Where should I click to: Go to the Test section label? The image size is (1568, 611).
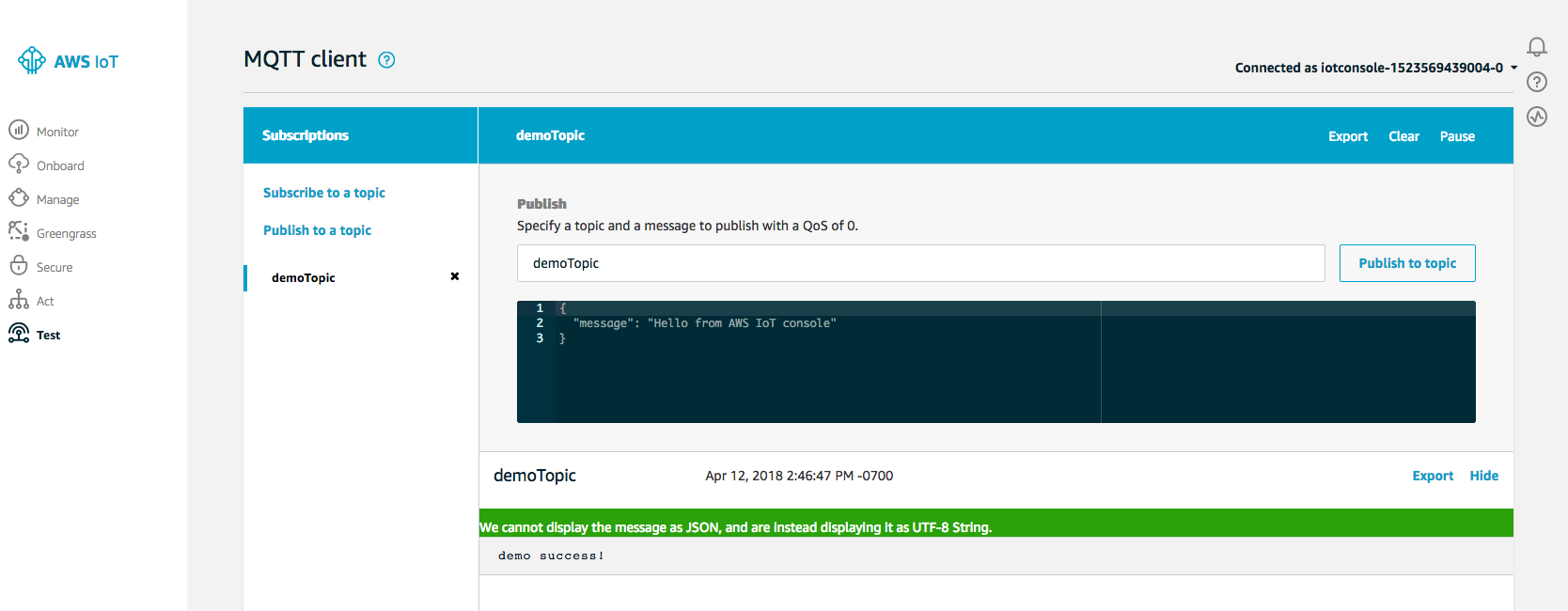48,335
